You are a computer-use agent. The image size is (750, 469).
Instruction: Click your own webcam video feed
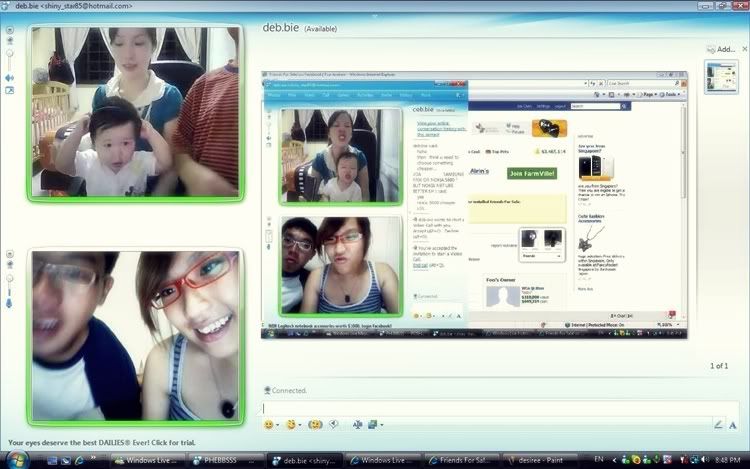(135, 336)
